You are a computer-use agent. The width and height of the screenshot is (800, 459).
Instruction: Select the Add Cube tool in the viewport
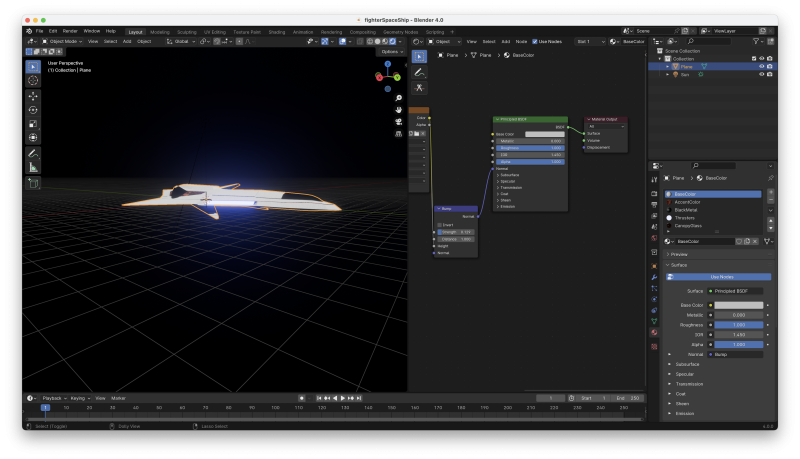tap(33, 184)
